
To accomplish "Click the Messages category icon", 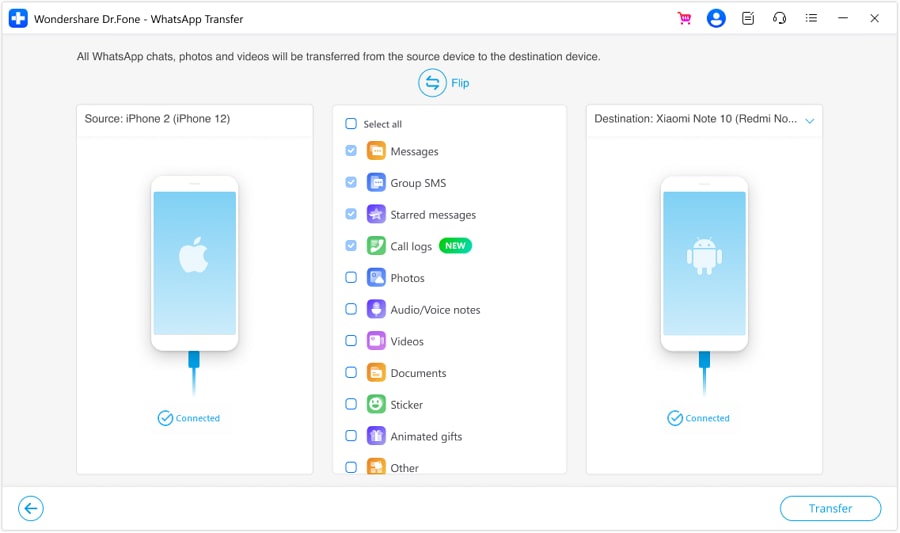I will (x=376, y=151).
